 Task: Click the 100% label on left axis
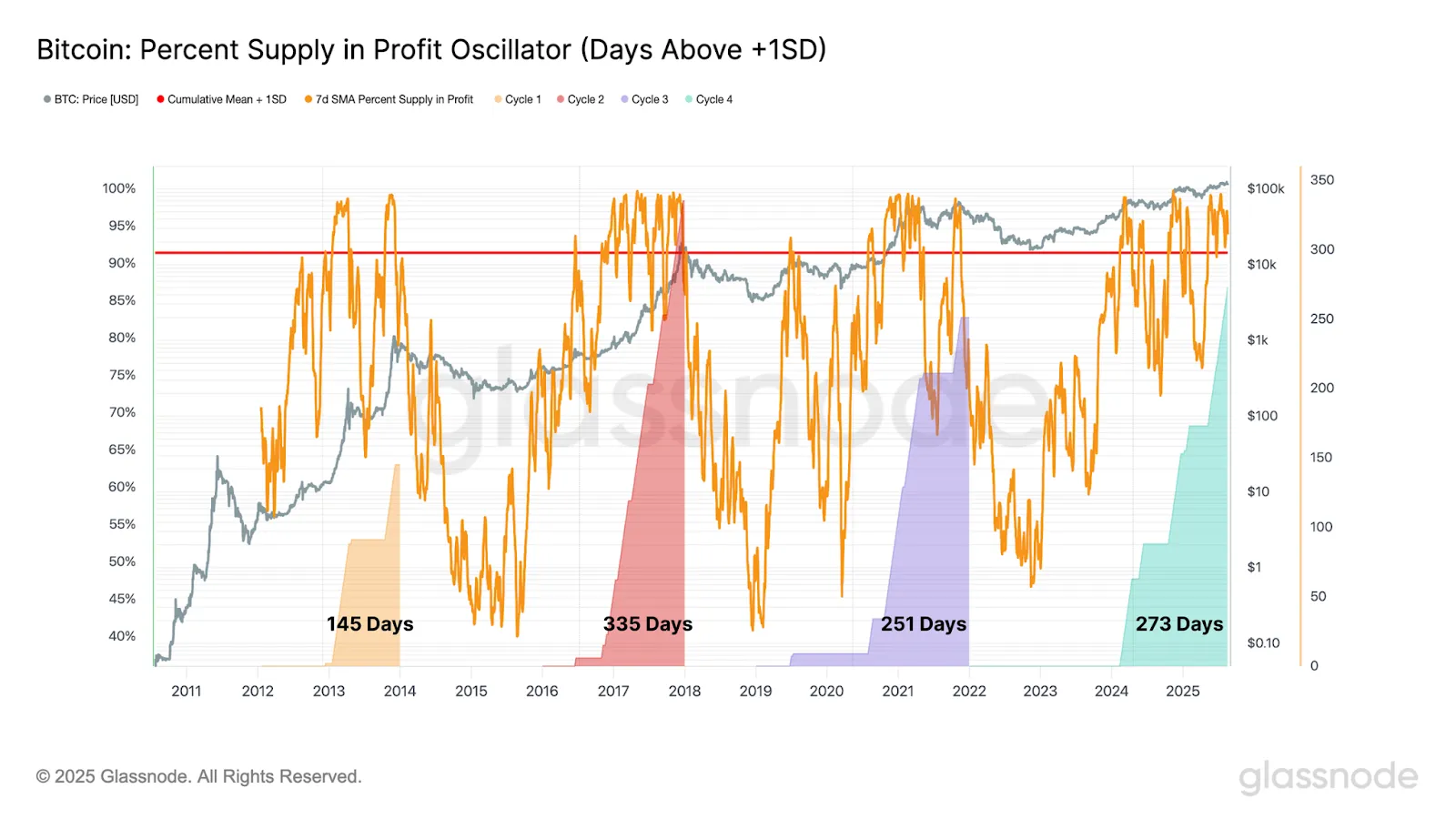[x=119, y=188]
